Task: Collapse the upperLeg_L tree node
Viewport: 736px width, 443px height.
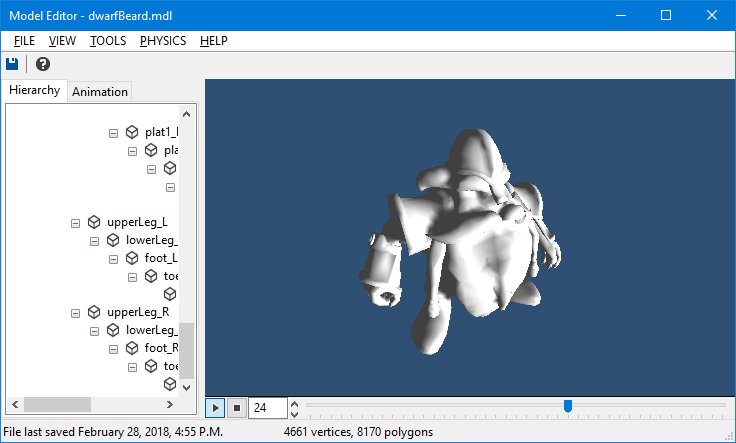Action: click(x=75, y=222)
